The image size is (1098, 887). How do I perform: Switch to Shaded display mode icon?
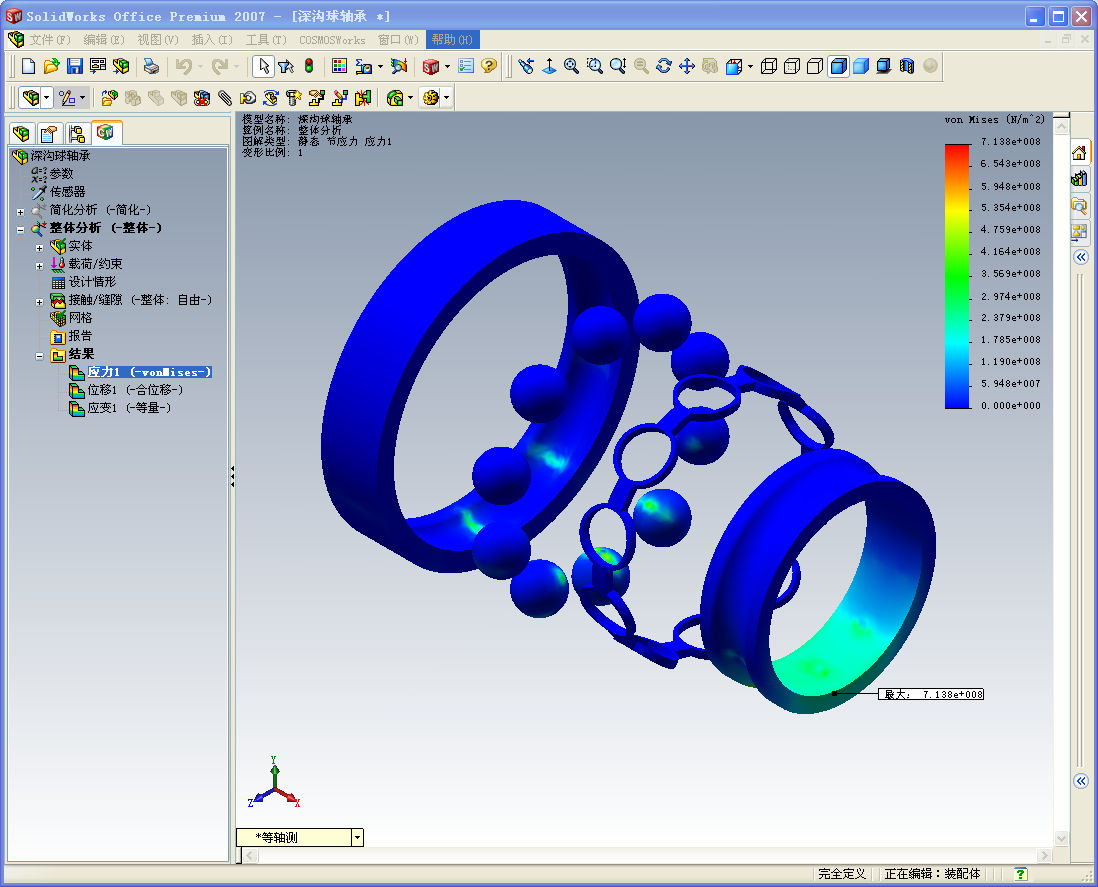[x=861, y=67]
